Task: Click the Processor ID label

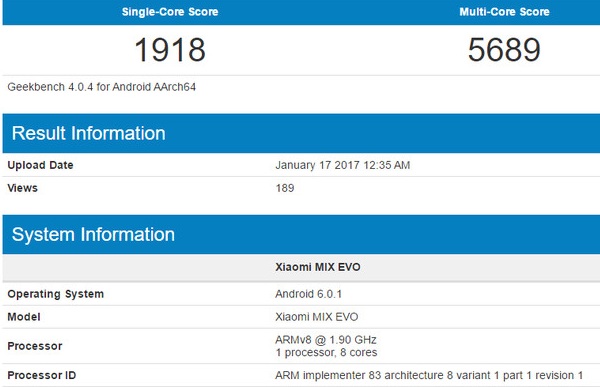Action: 41,375
